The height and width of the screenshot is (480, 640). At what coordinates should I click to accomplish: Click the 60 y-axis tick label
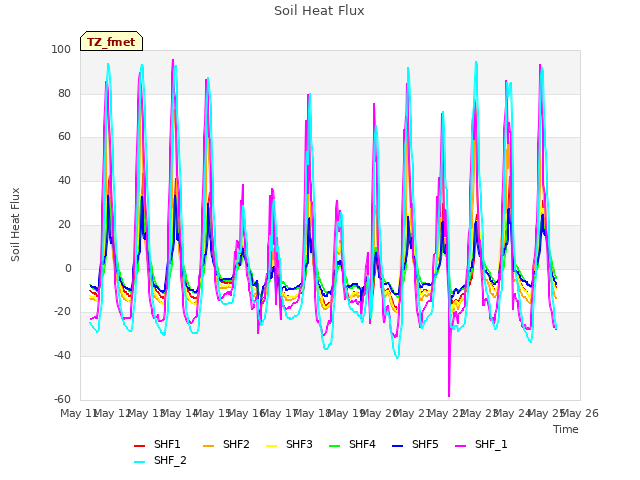[x=64, y=136]
